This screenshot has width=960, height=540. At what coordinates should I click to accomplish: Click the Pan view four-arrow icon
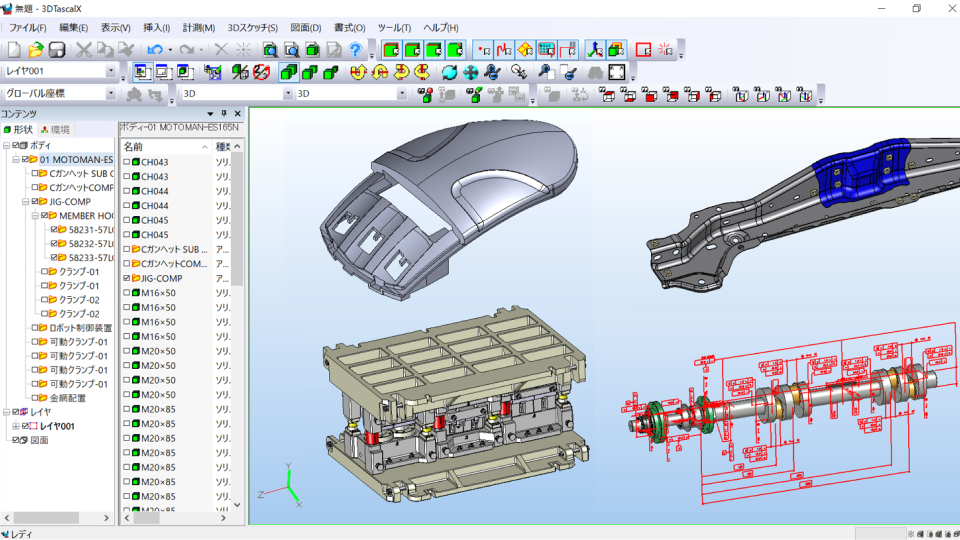pyautogui.click(x=471, y=72)
